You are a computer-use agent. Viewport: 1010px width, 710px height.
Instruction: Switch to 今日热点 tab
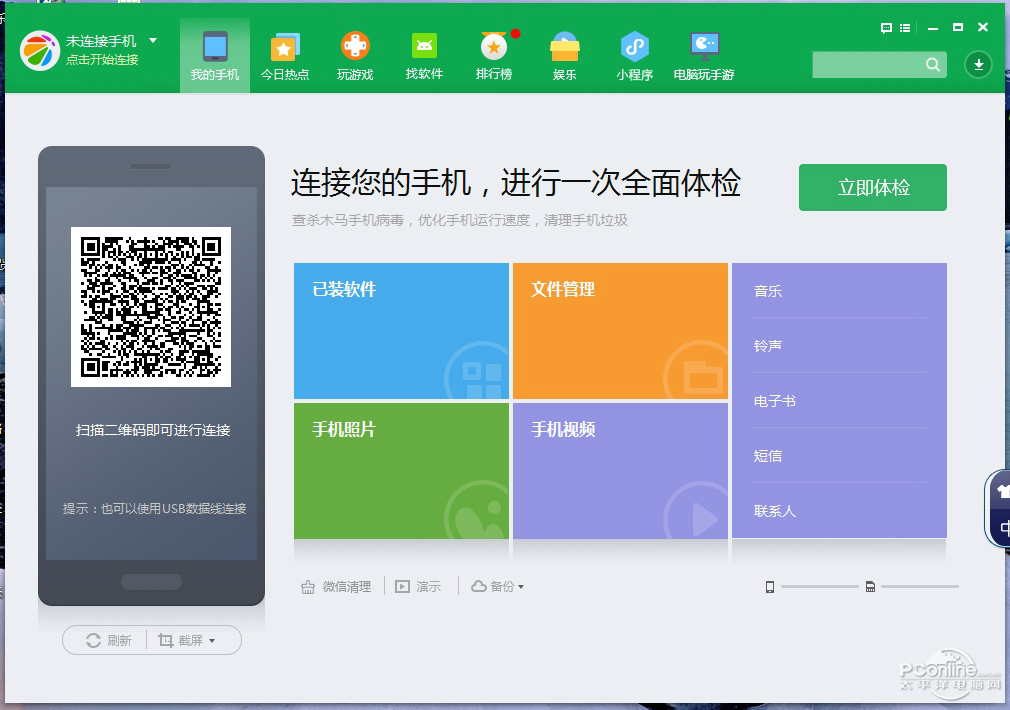pos(285,56)
